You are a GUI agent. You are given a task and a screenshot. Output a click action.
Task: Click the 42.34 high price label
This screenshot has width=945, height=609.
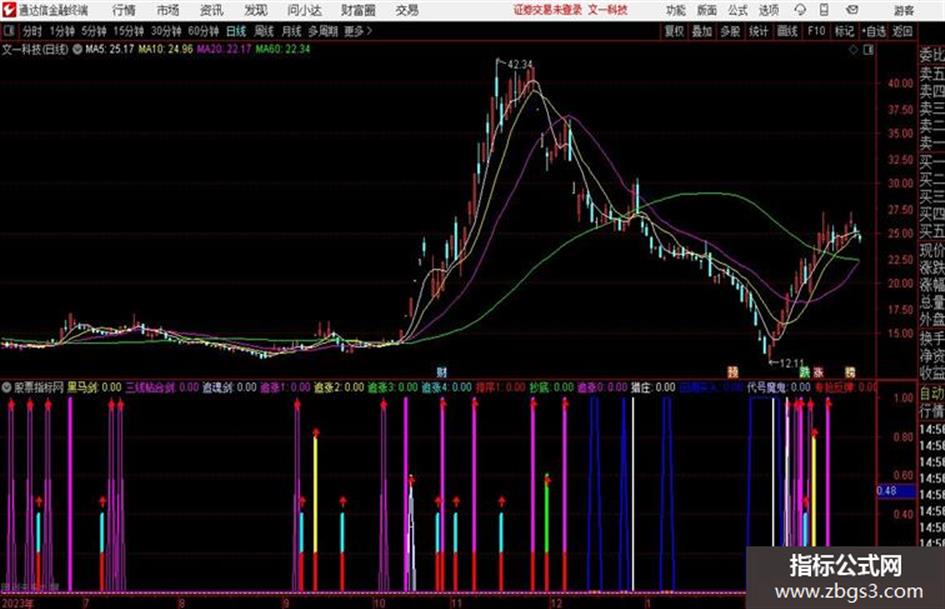[x=520, y=64]
